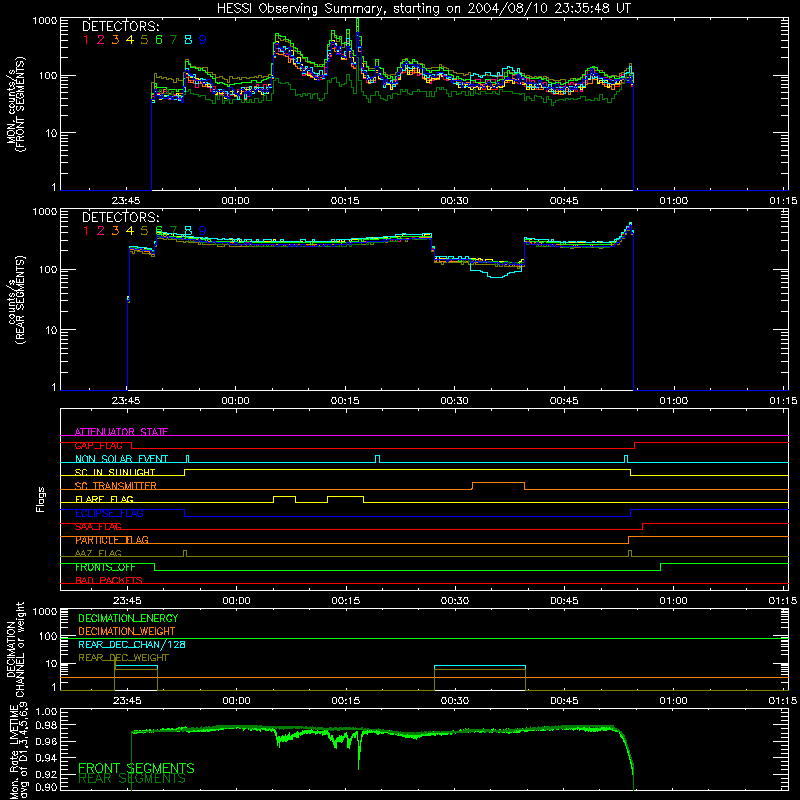Viewport: 800px width, 800px height.
Task: Select yellow detector 4 in the rear segments legend
Action: click(130, 231)
